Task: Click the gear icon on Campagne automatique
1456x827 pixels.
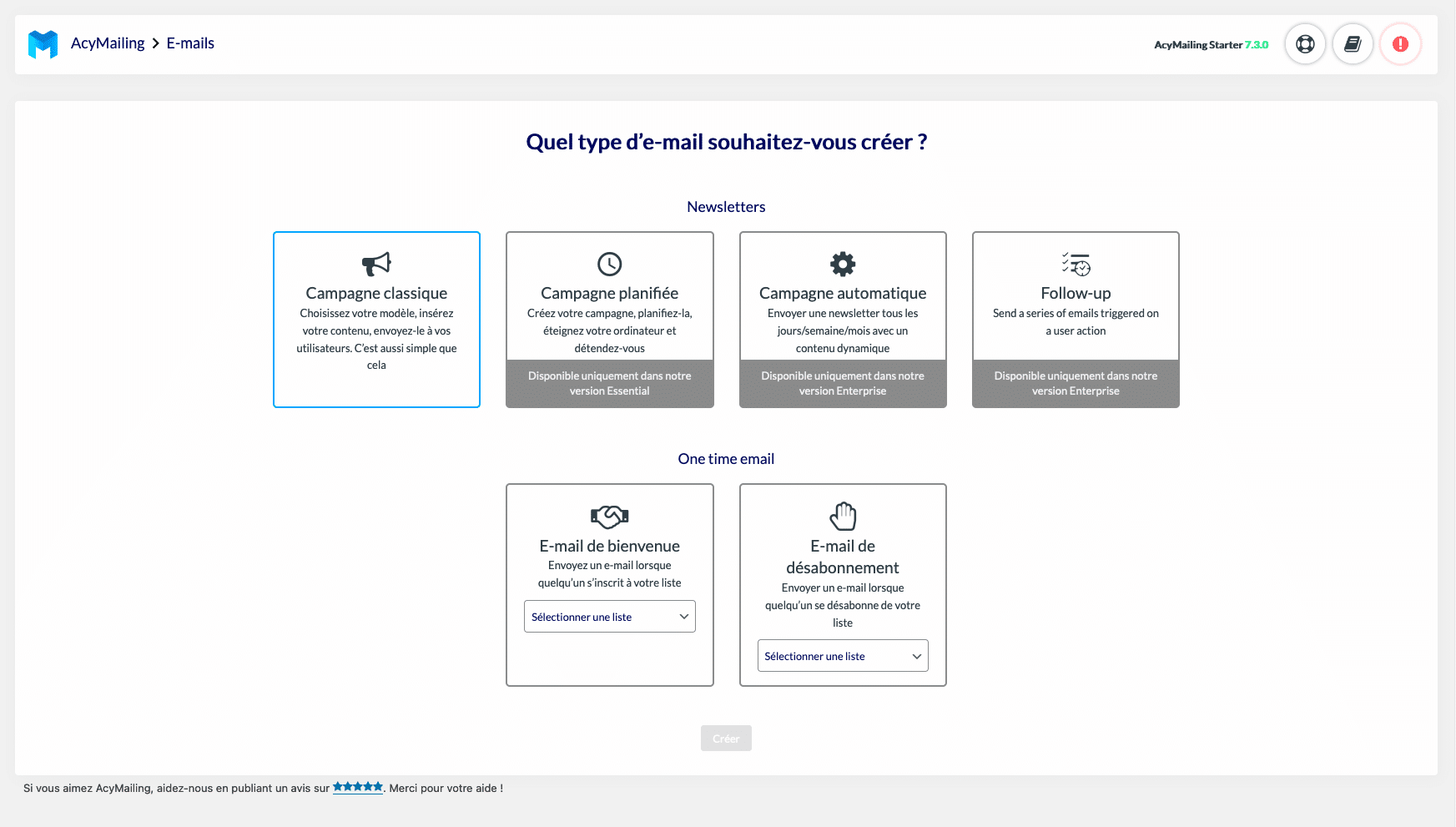Action: point(842,263)
